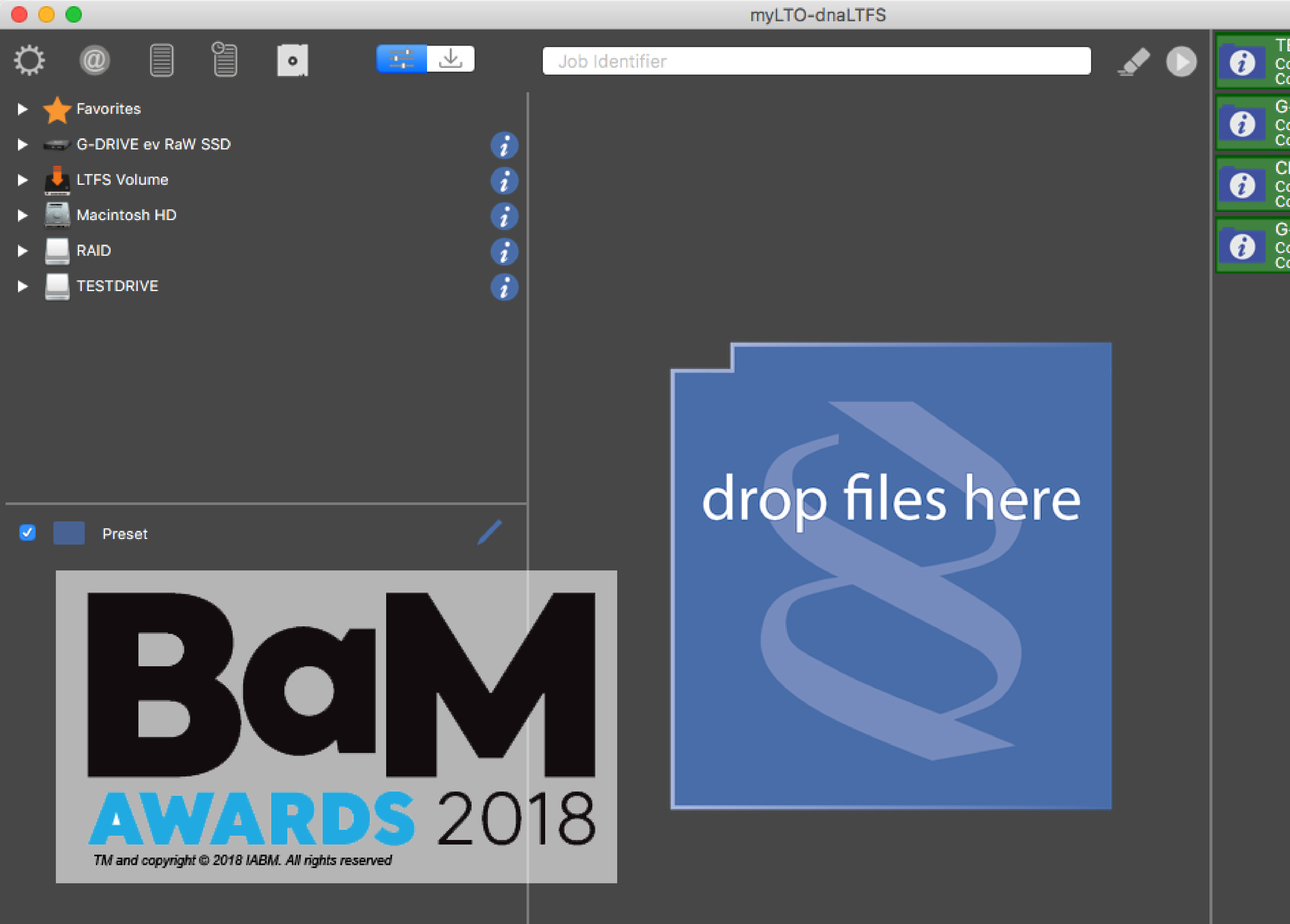Edit preset with pencil icon
Viewport: 1290px width, 924px height.
click(x=489, y=532)
